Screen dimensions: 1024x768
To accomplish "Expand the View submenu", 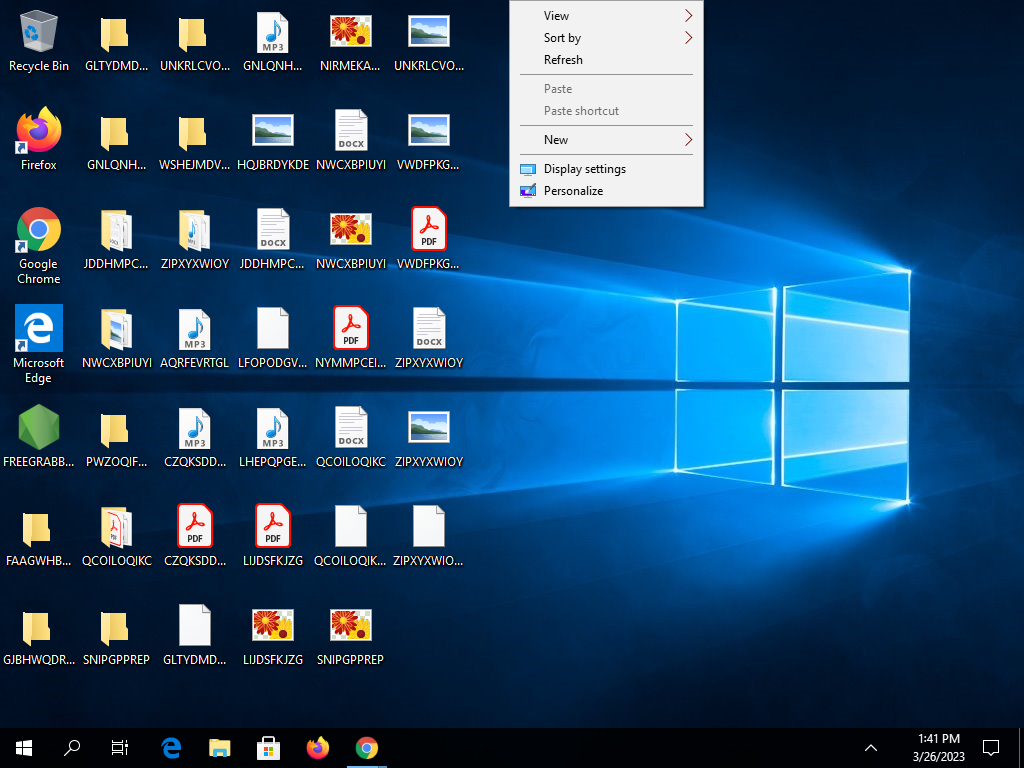I will (x=606, y=16).
